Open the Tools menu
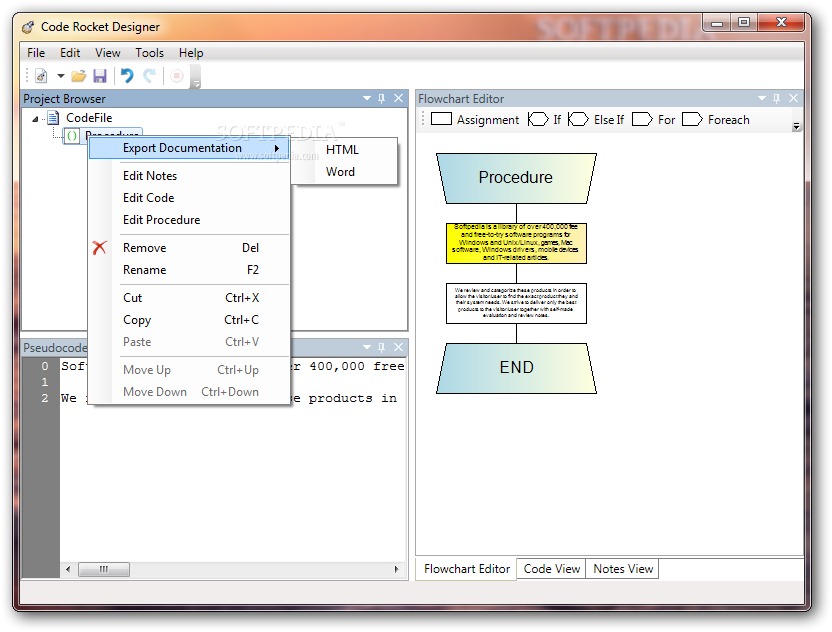Screen dimensions: 832x632 (149, 53)
